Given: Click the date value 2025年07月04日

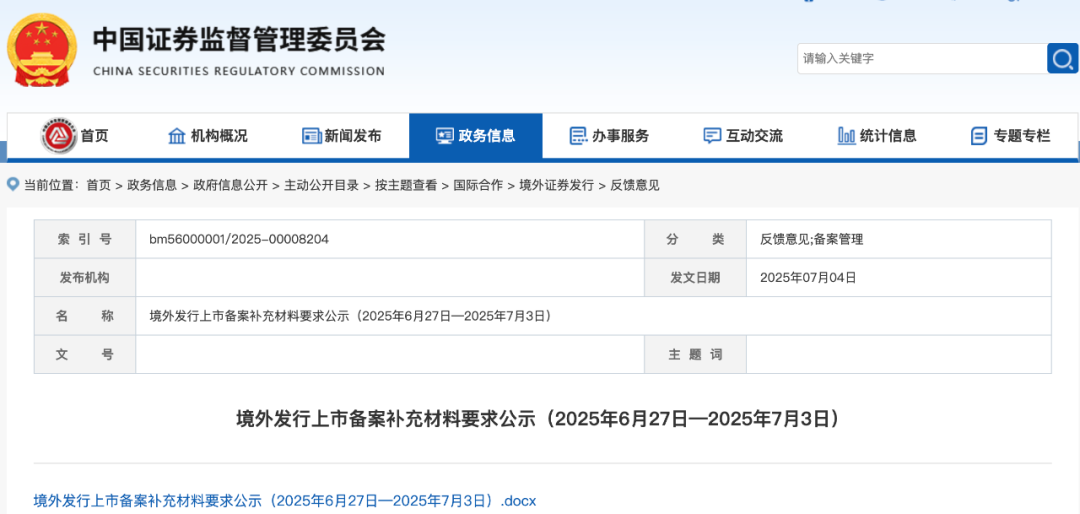Looking at the screenshot, I should (x=808, y=278).
